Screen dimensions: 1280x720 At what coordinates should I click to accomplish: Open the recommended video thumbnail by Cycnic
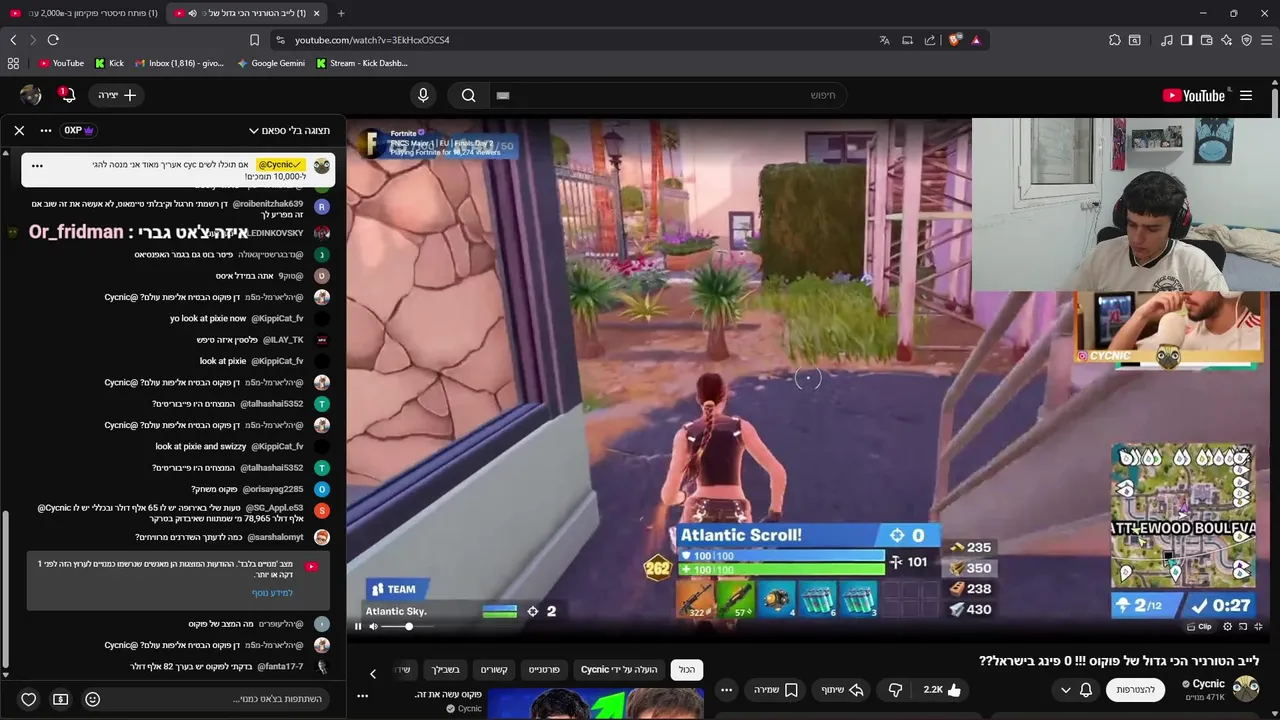tap(595, 703)
